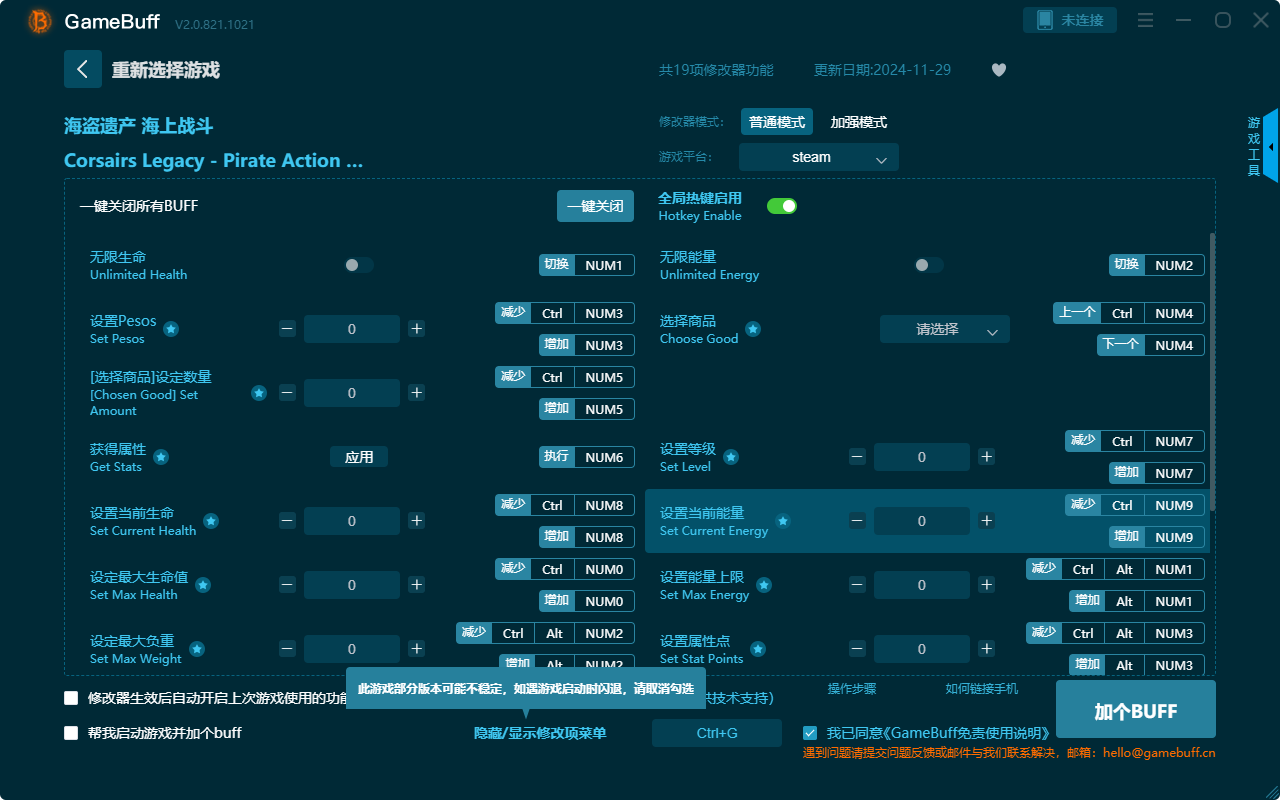
Task: Open the hamburger menu in title bar
Action: (1146, 20)
